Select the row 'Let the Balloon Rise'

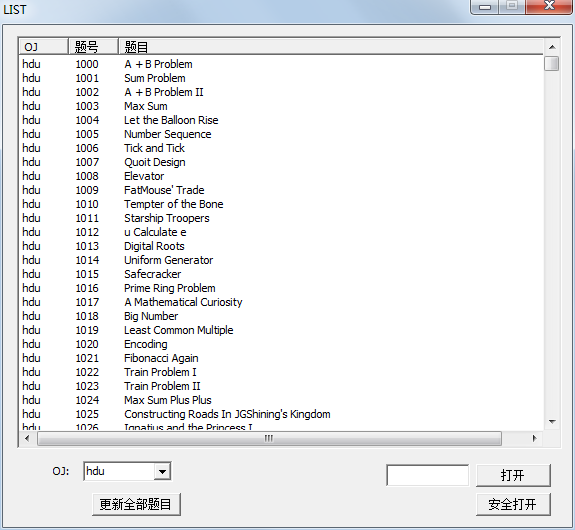(281, 120)
